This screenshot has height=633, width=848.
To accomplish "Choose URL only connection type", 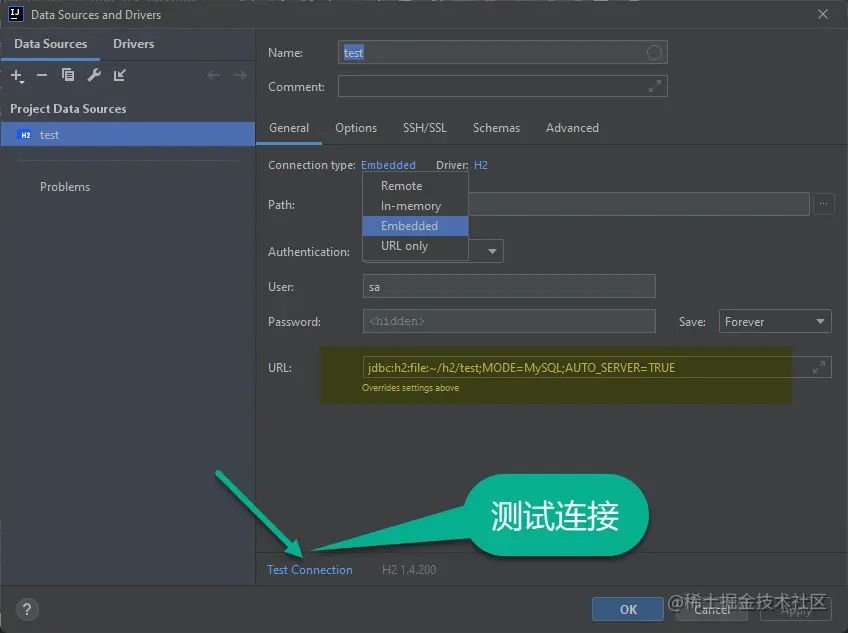I will 415,246.
